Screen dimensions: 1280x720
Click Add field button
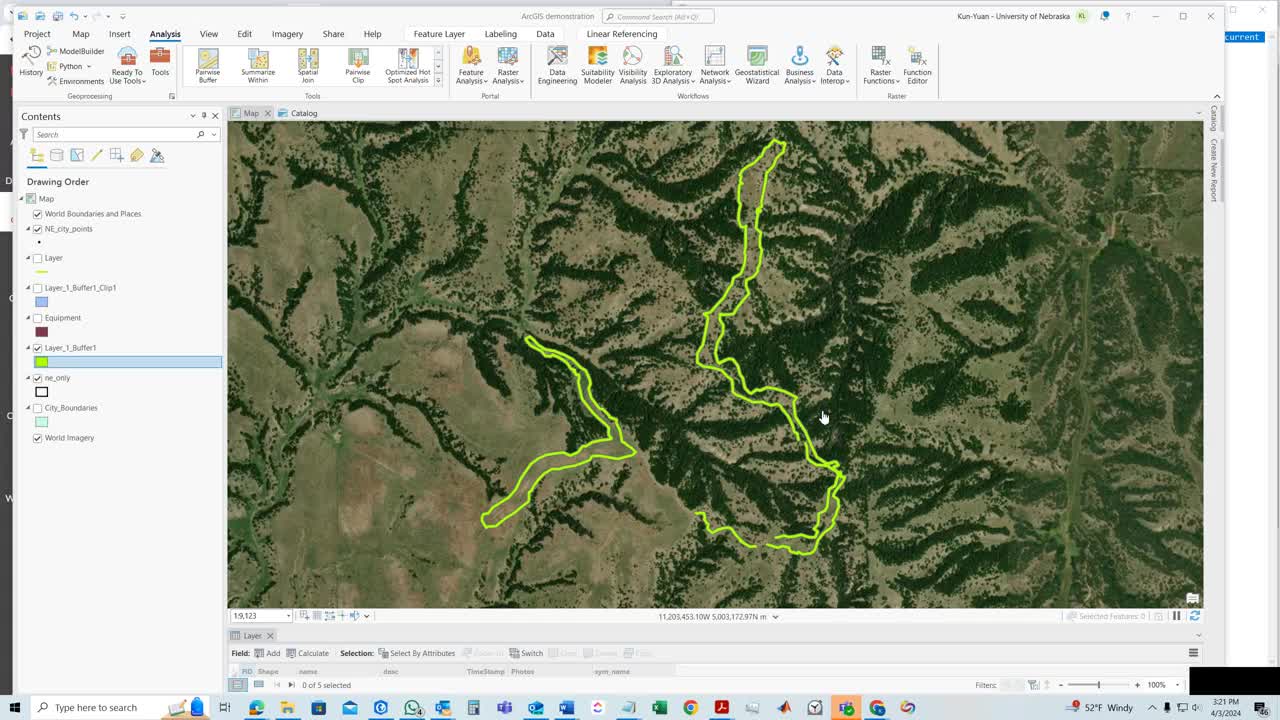(x=267, y=653)
